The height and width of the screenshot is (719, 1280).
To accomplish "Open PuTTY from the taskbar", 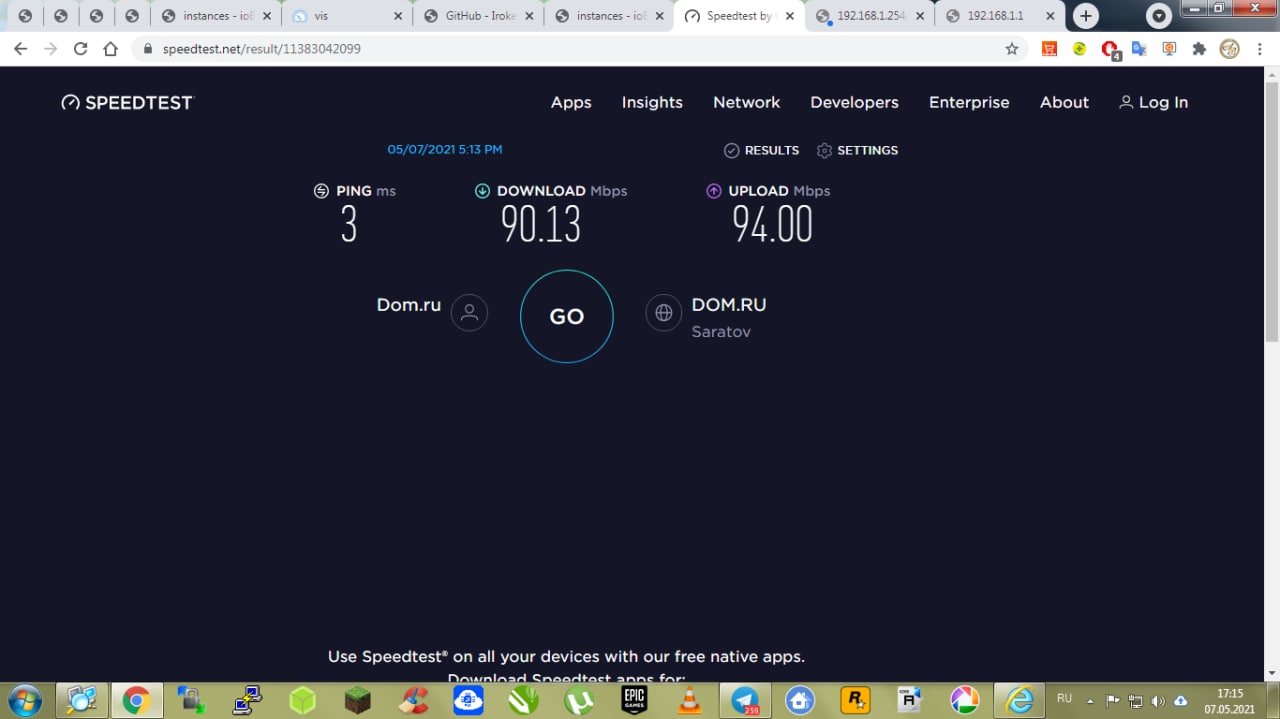I will click(x=247, y=700).
